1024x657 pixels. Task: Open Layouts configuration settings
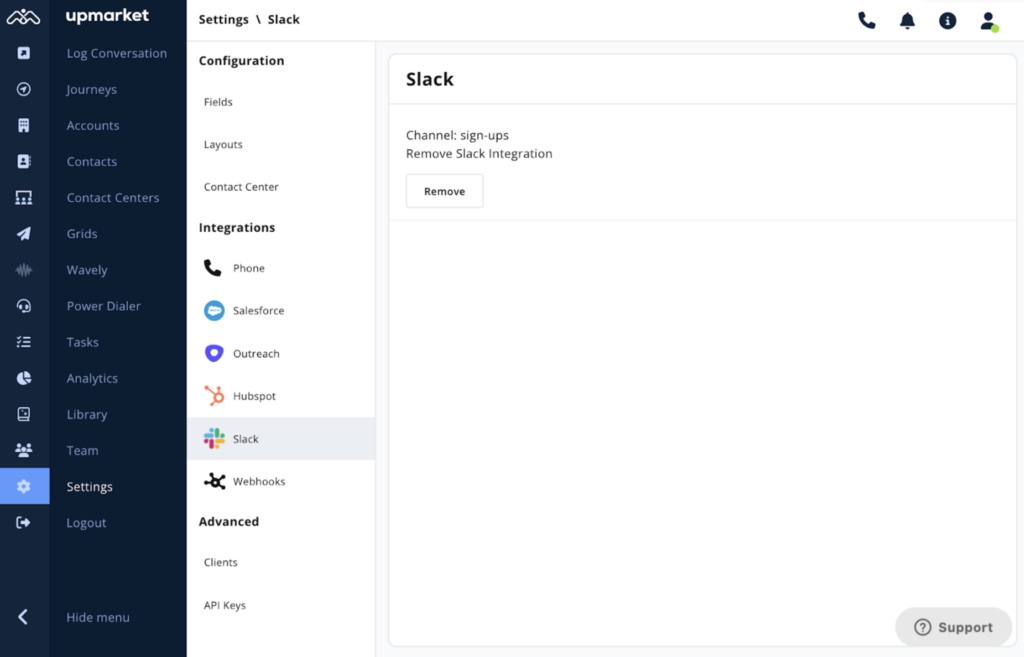coord(223,144)
